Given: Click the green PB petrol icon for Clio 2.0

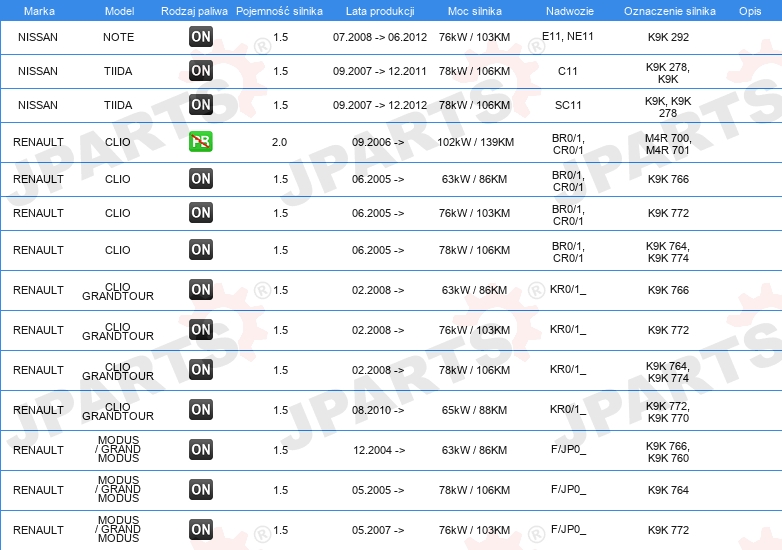Looking at the screenshot, I should click(x=201, y=142).
